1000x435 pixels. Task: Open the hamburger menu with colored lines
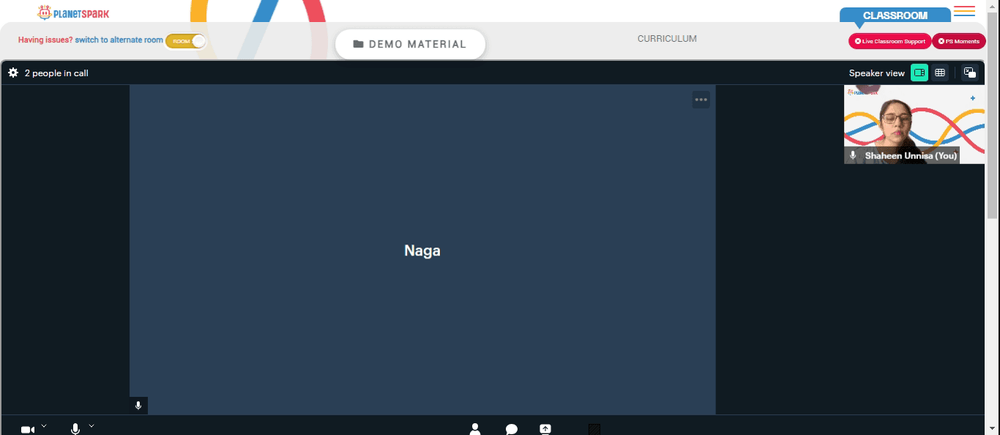pos(964,11)
